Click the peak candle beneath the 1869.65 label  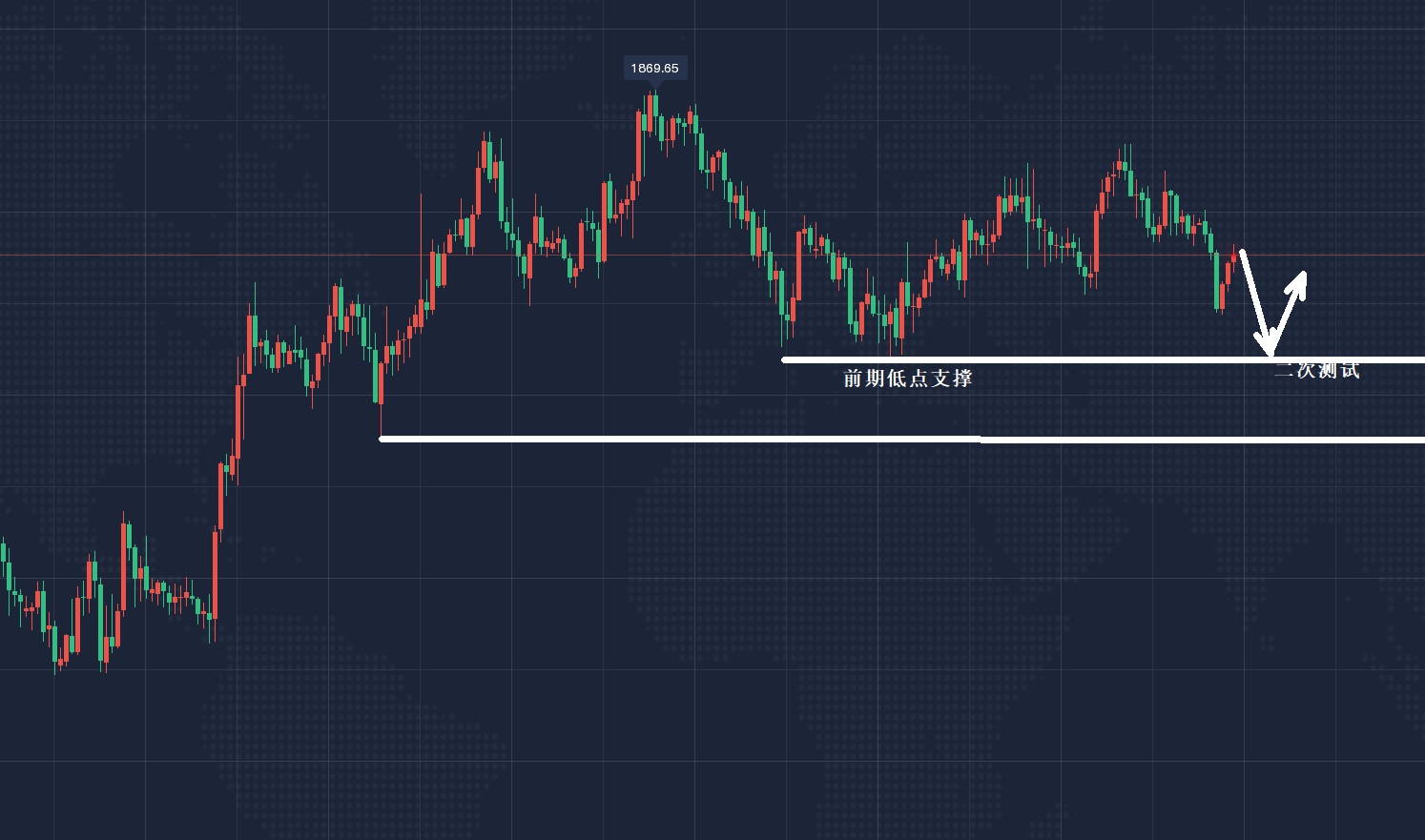click(654, 114)
